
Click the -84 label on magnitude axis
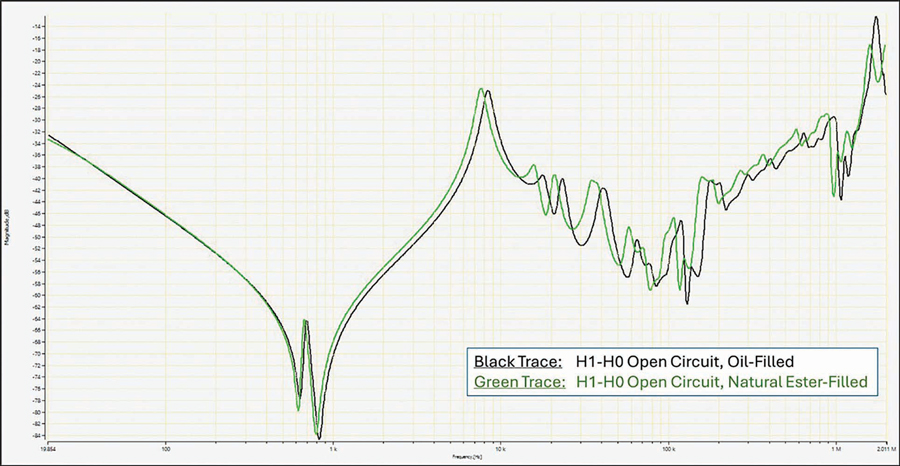point(36,435)
